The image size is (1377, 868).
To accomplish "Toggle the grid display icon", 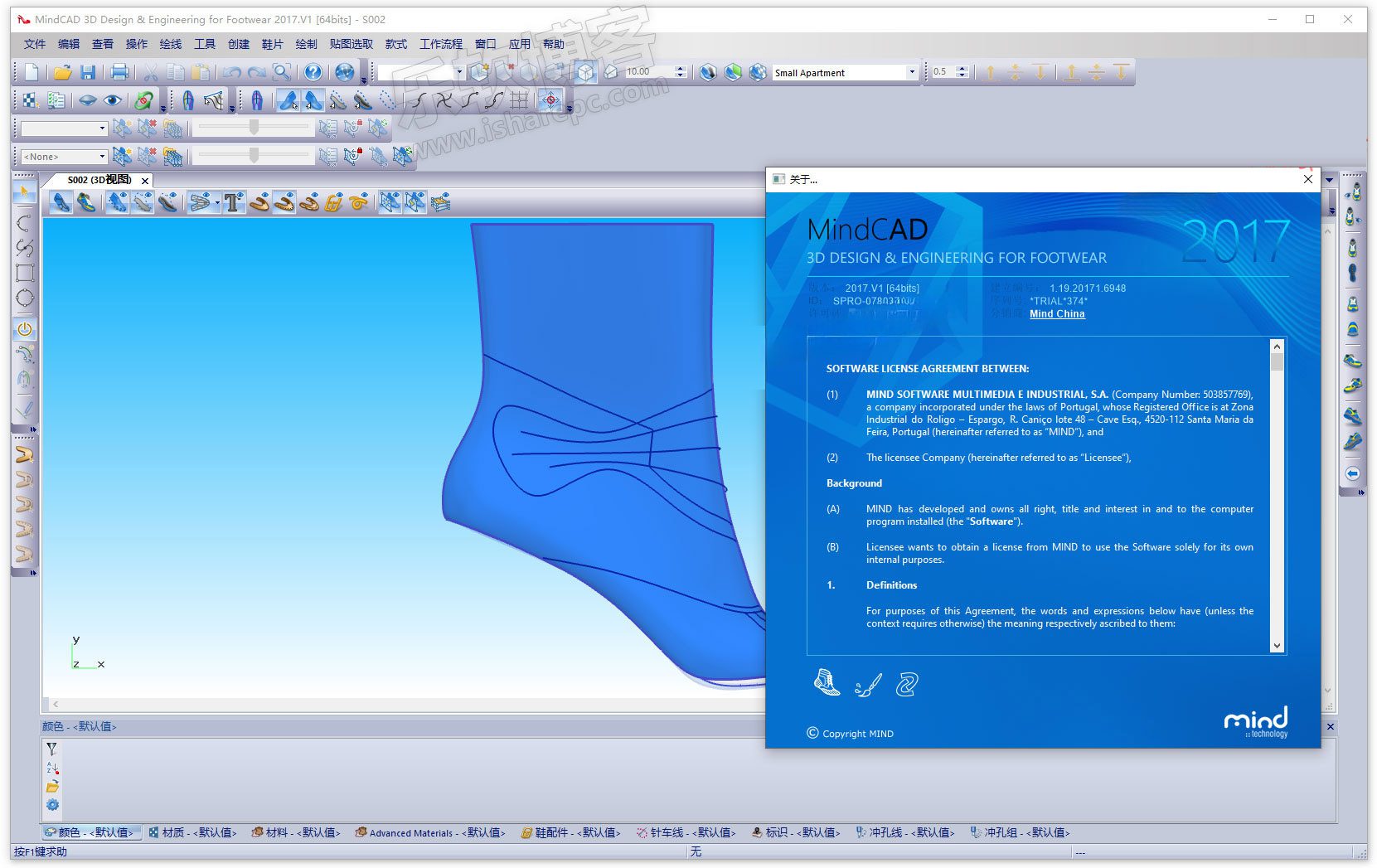I will pyautogui.click(x=519, y=101).
